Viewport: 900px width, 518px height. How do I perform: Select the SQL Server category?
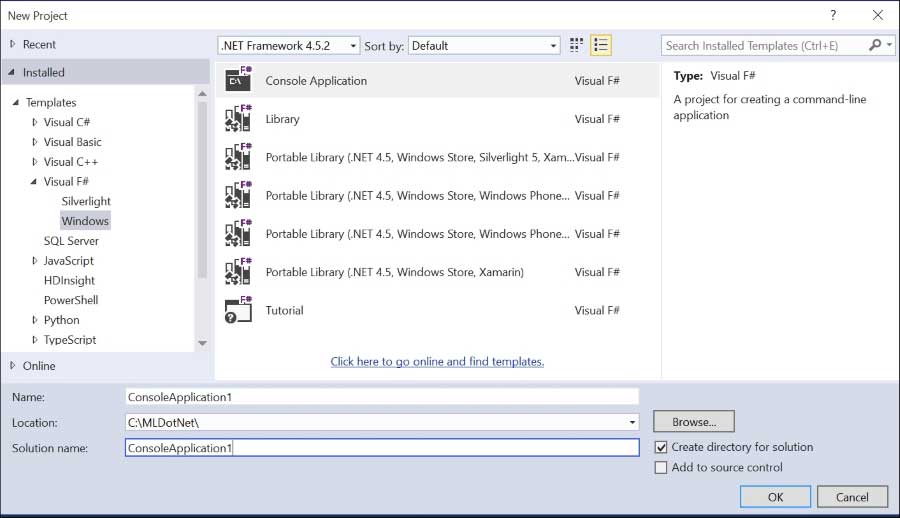(71, 241)
